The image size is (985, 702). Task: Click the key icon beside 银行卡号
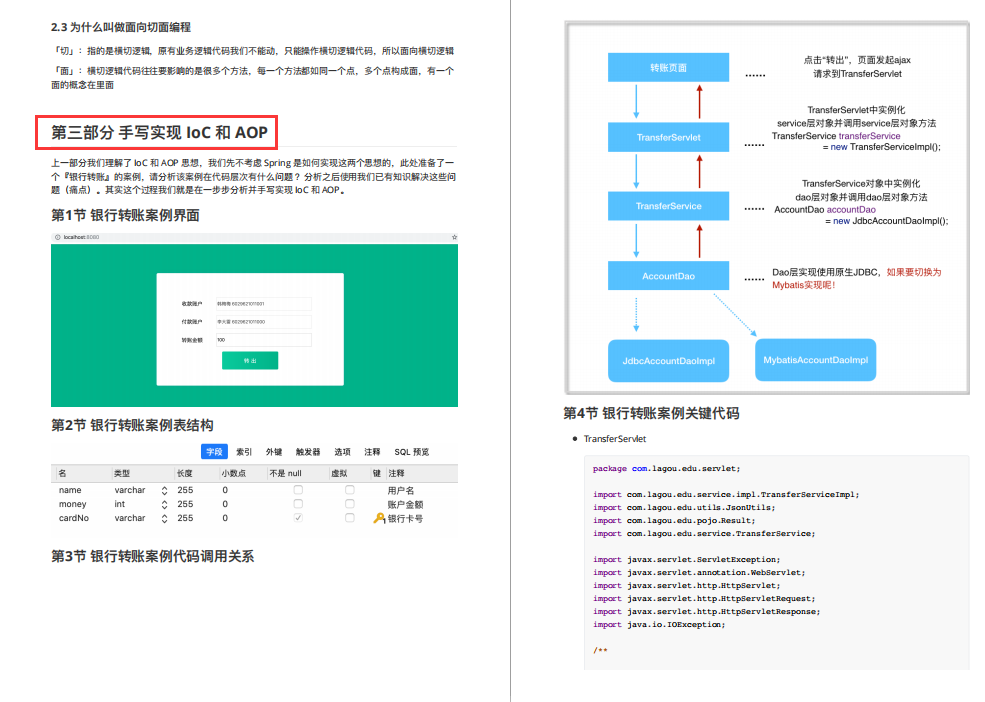pyautogui.click(x=379, y=518)
